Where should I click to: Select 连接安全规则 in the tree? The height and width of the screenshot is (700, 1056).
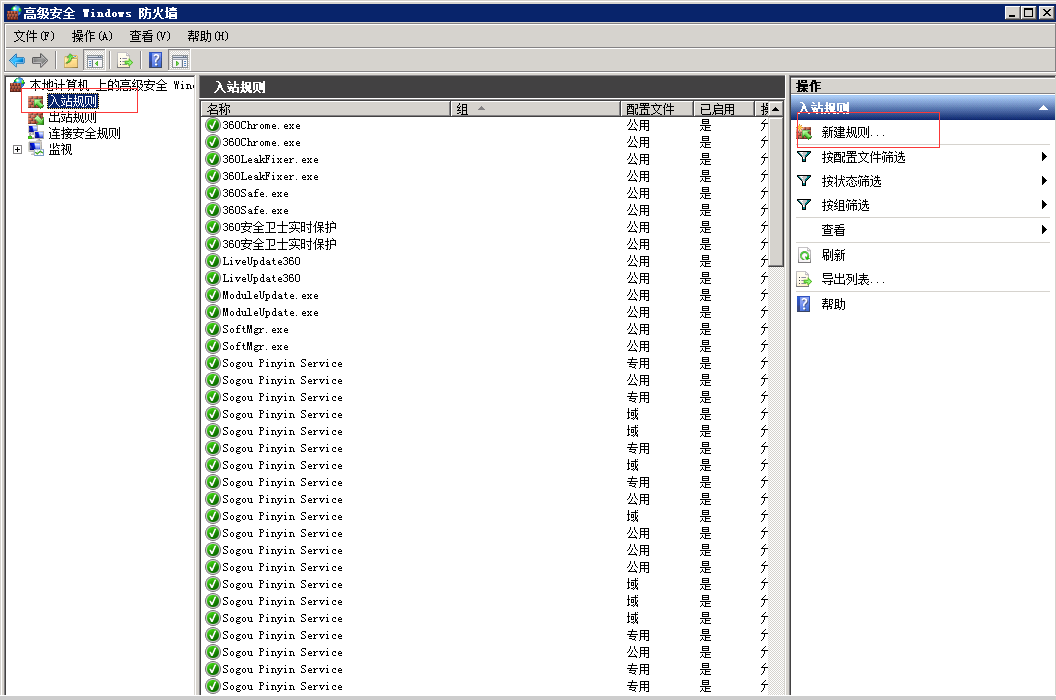pyautogui.click(x=84, y=134)
